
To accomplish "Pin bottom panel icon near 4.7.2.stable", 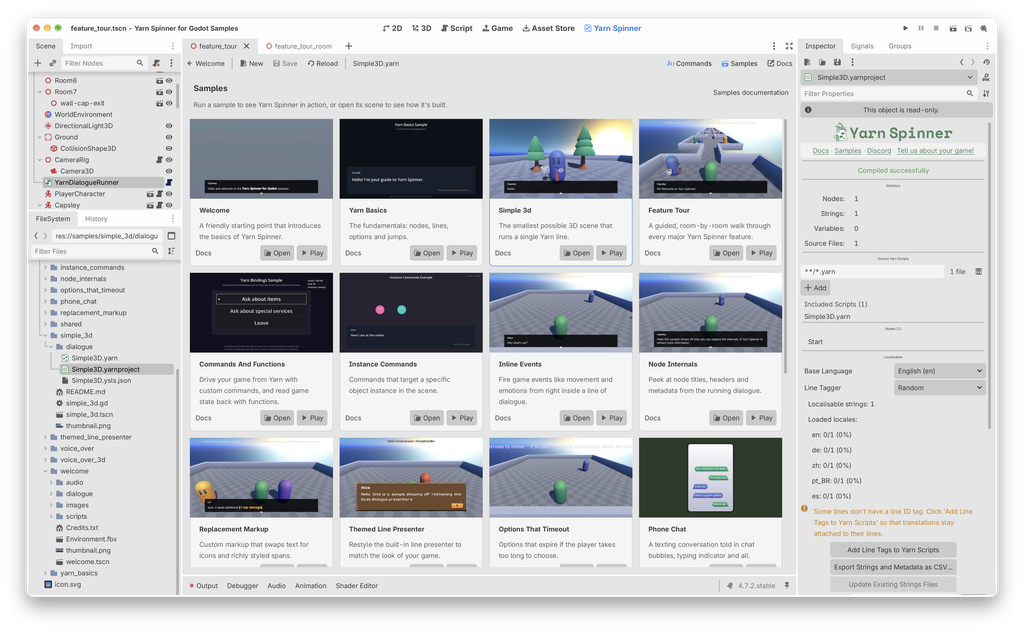I will 787,586.
